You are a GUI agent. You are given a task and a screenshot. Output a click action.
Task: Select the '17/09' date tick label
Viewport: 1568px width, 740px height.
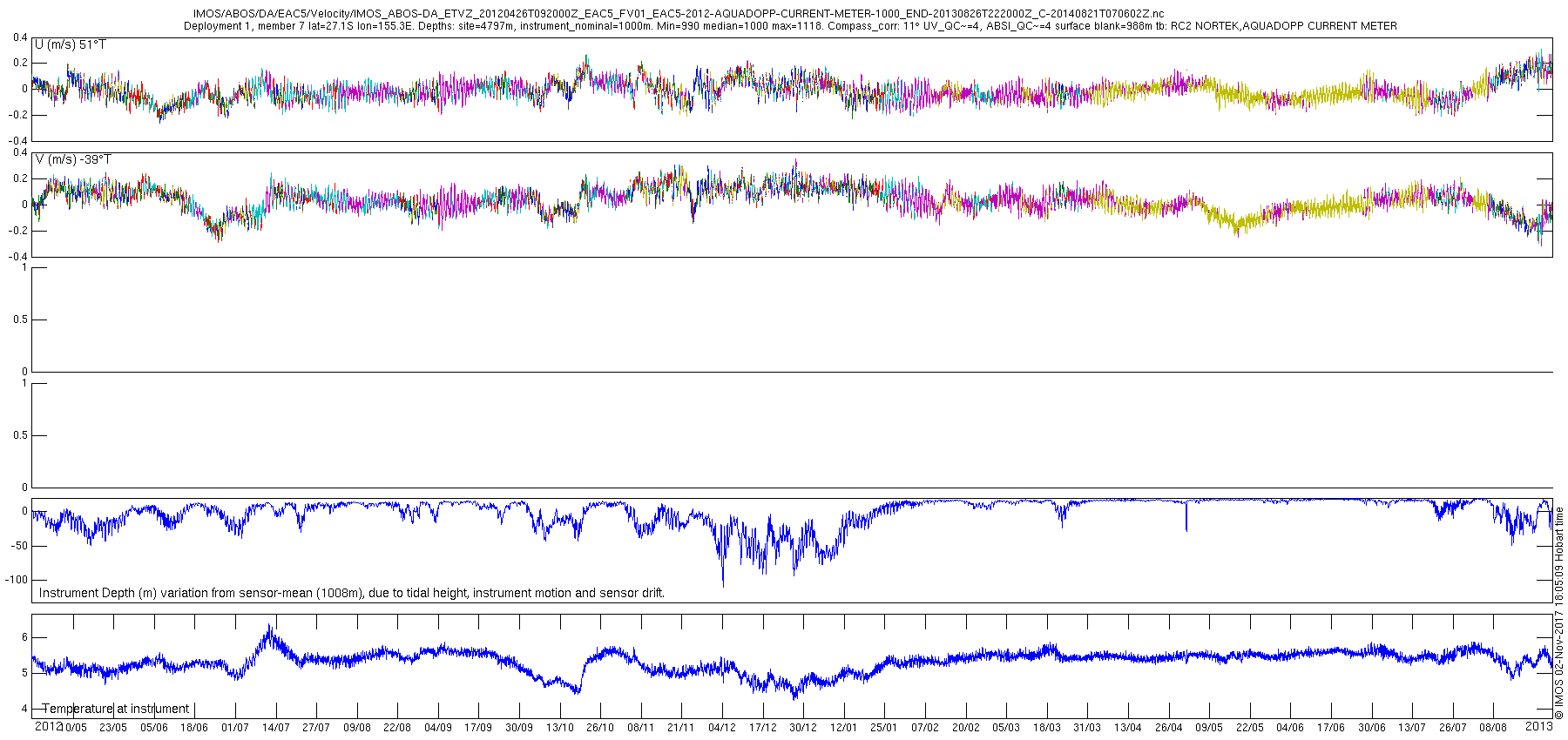pos(478,728)
